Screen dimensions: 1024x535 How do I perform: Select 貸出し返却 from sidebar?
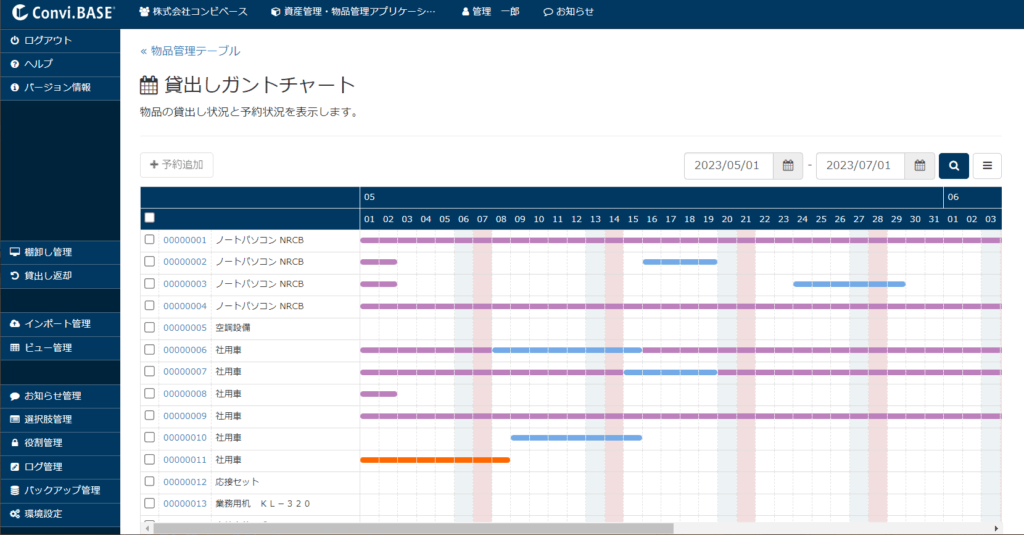coord(47,275)
